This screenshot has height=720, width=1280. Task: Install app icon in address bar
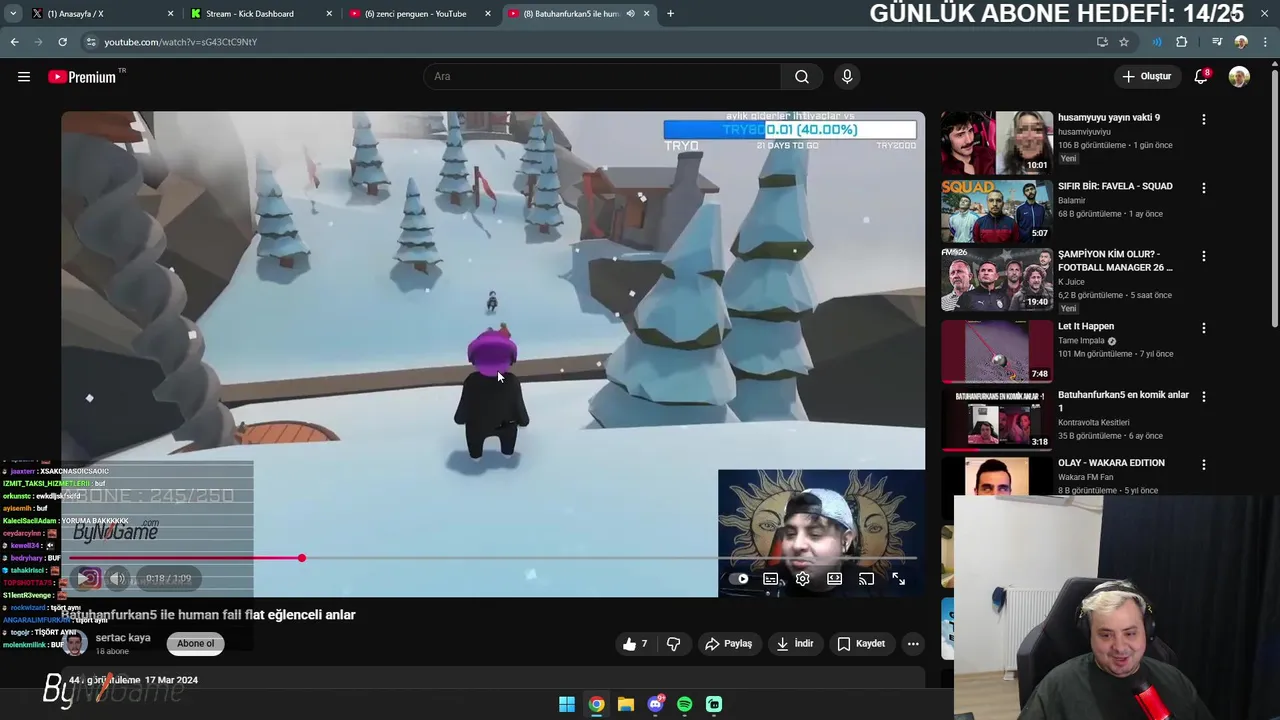tap(1102, 42)
